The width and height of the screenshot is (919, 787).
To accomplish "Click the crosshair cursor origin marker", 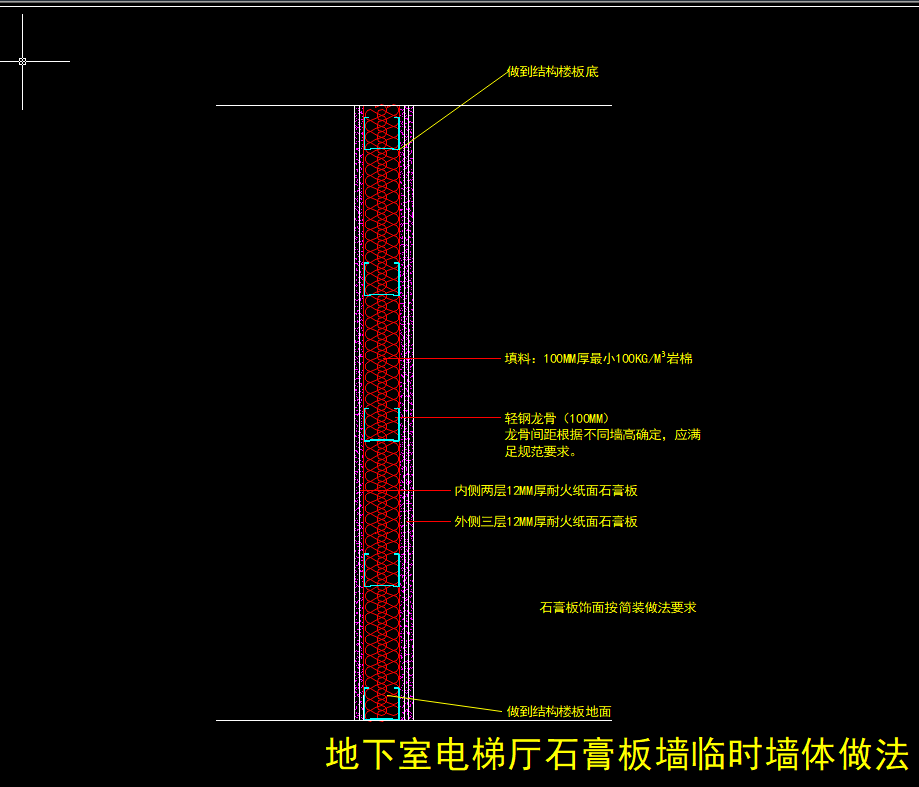I will pos(22,61).
